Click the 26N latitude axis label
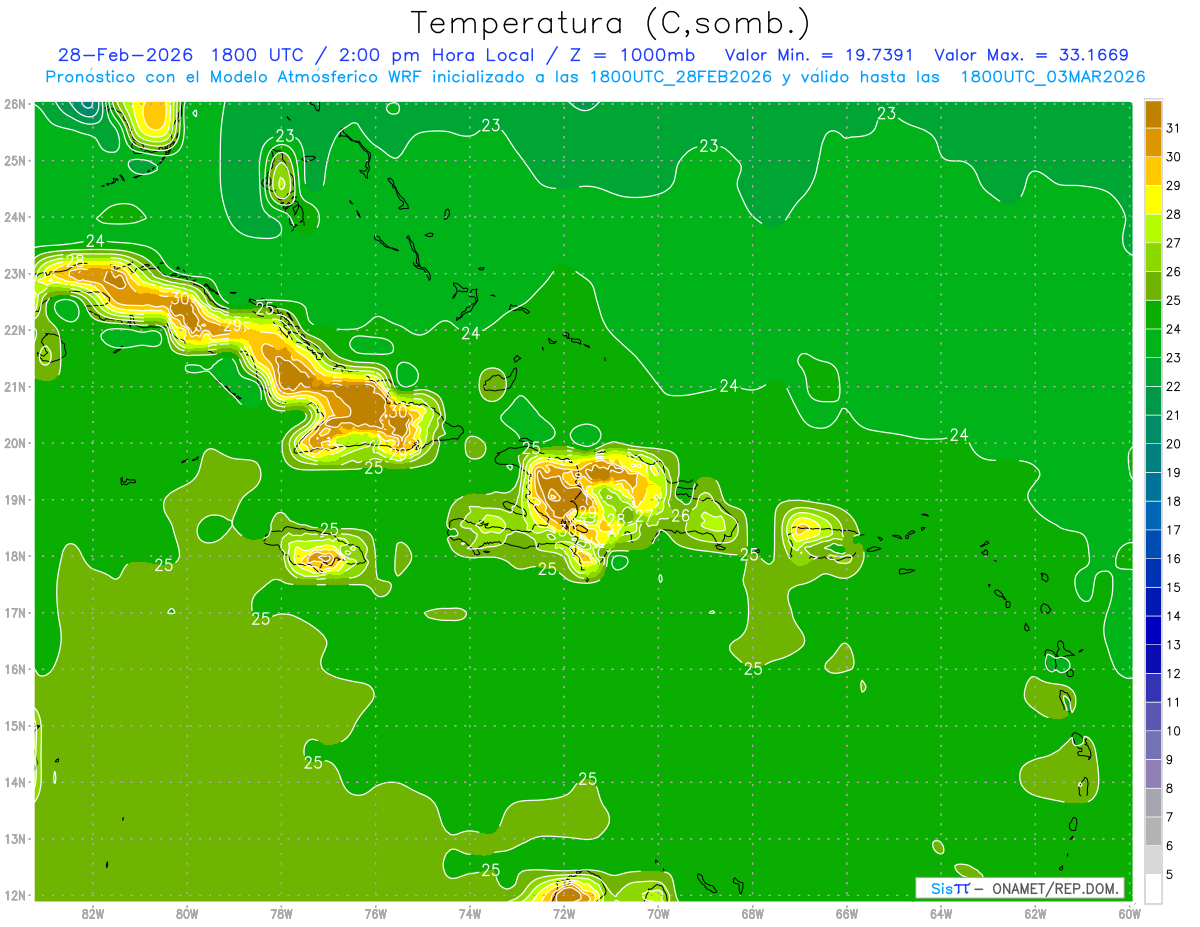This screenshot has width=1200, height=927. coord(15,104)
